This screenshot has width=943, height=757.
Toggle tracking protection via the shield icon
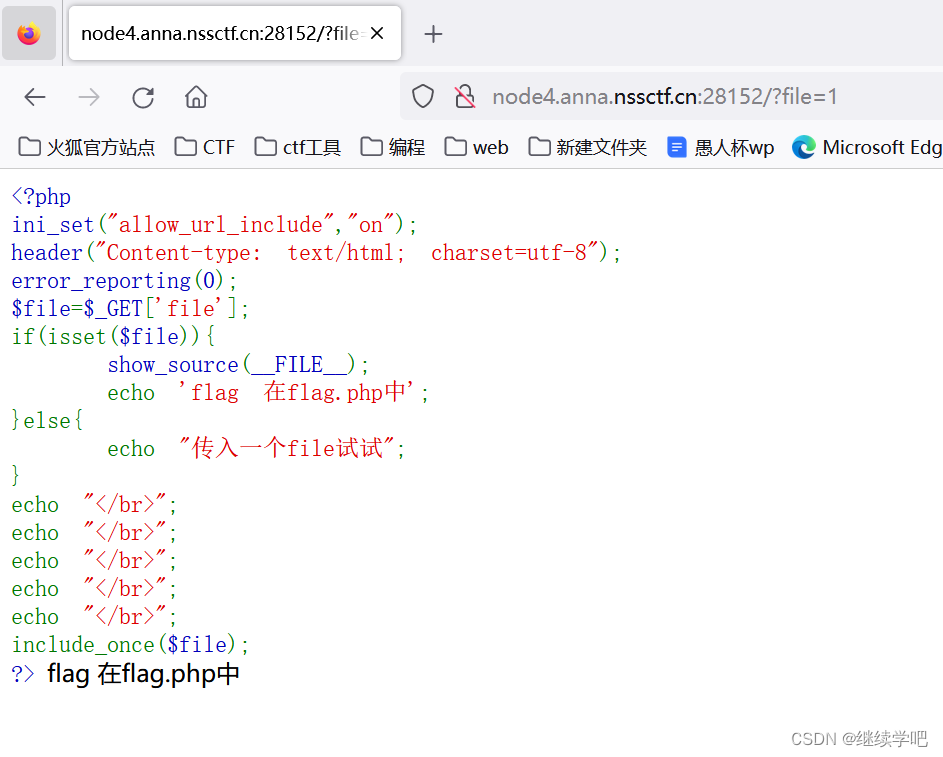(x=422, y=96)
